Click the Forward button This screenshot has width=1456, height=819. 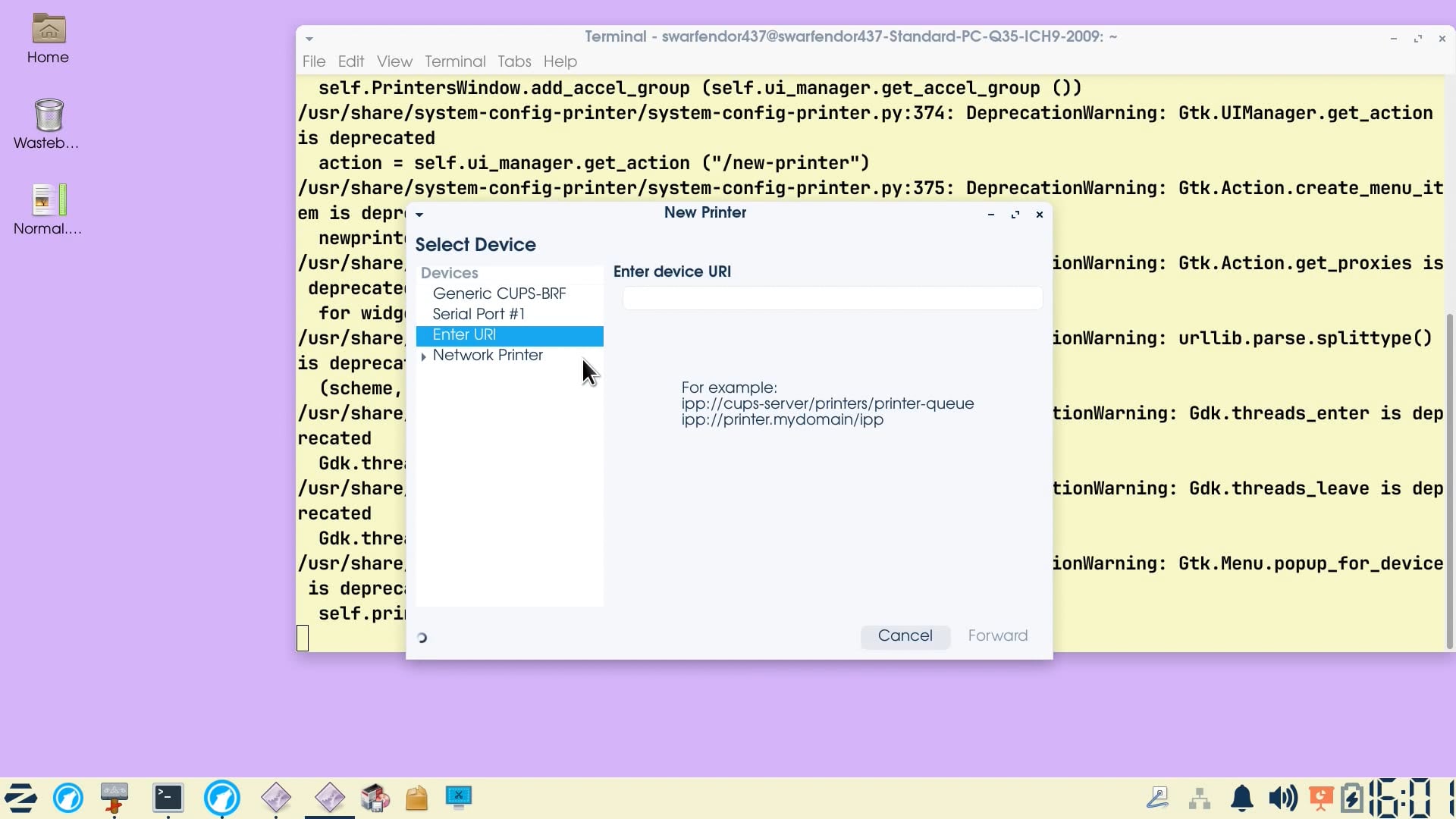pyautogui.click(x=998, y=636)
